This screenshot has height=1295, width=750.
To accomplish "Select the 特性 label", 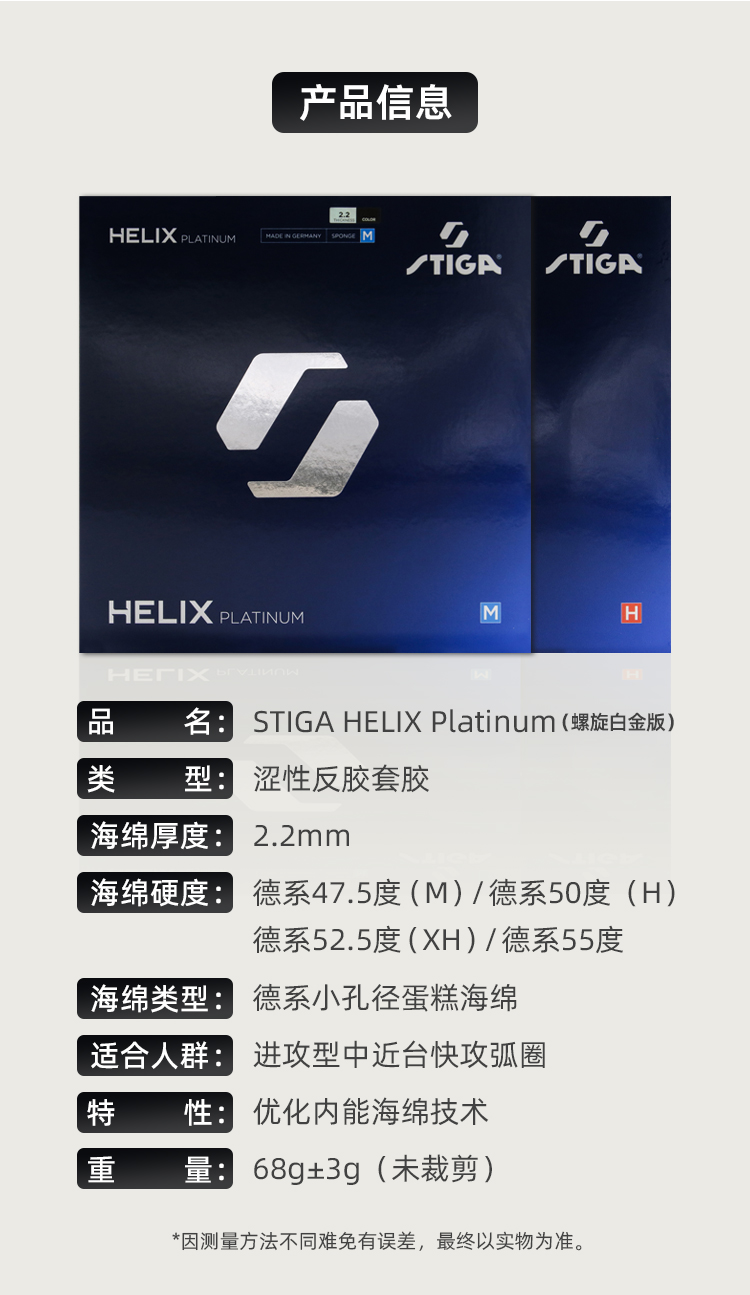I will [155, 1112].
